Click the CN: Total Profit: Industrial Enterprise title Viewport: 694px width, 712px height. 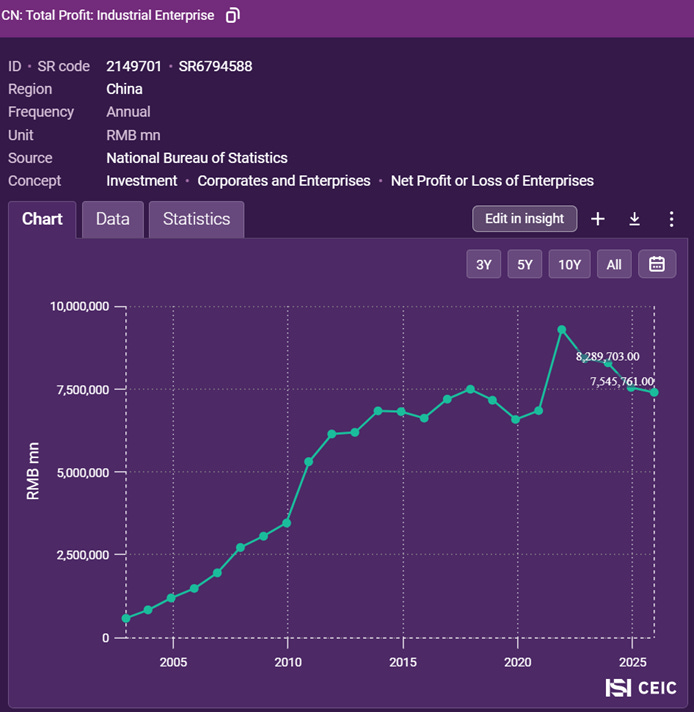[x=108, y=15]
